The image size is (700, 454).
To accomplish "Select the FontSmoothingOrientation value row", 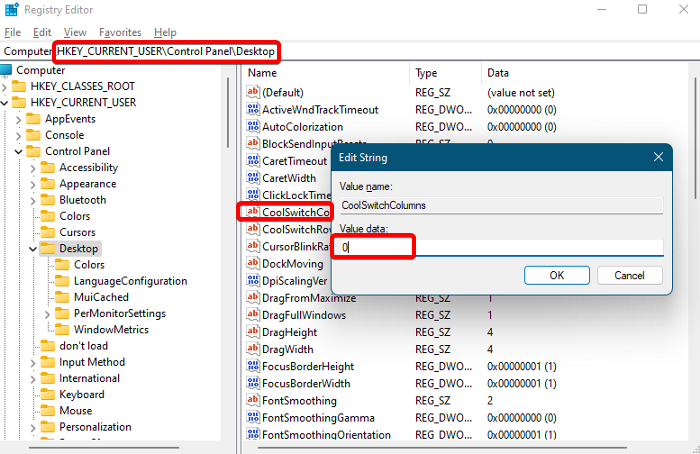I will click(x=466, y=434).
